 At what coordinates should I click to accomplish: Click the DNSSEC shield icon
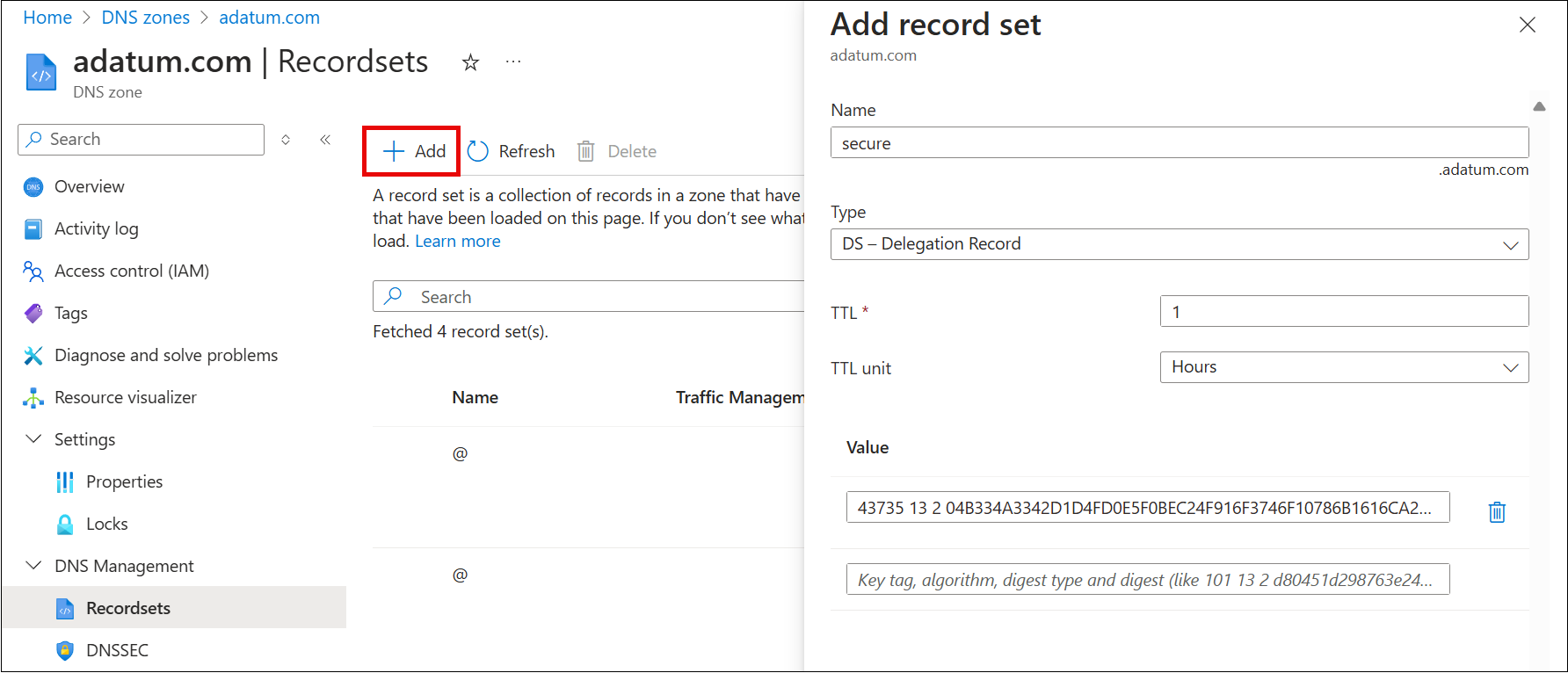pos(65,651)
